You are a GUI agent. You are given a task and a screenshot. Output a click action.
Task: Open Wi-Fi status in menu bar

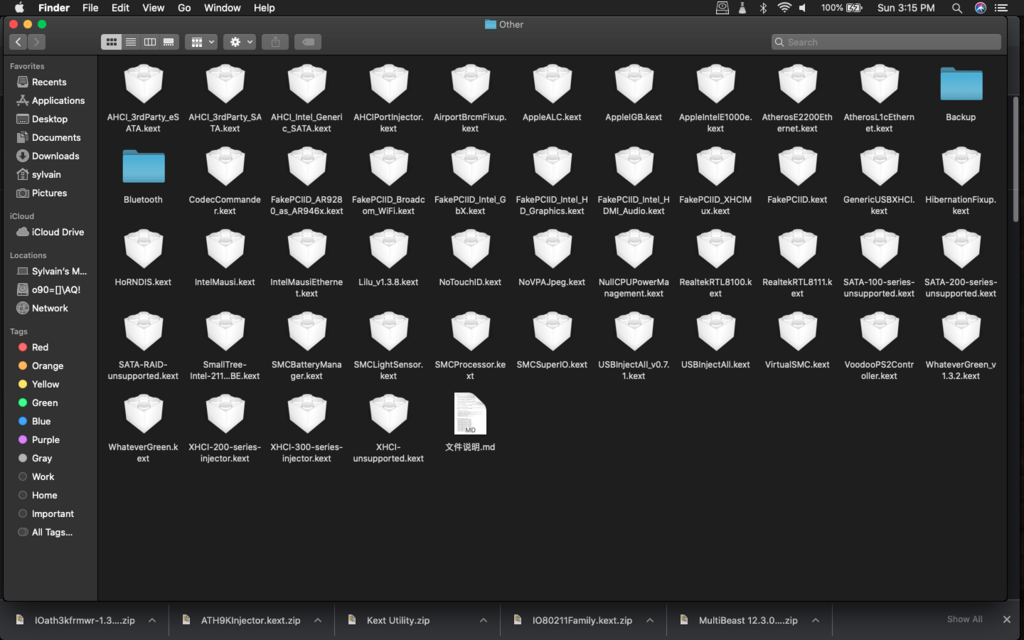784,8
